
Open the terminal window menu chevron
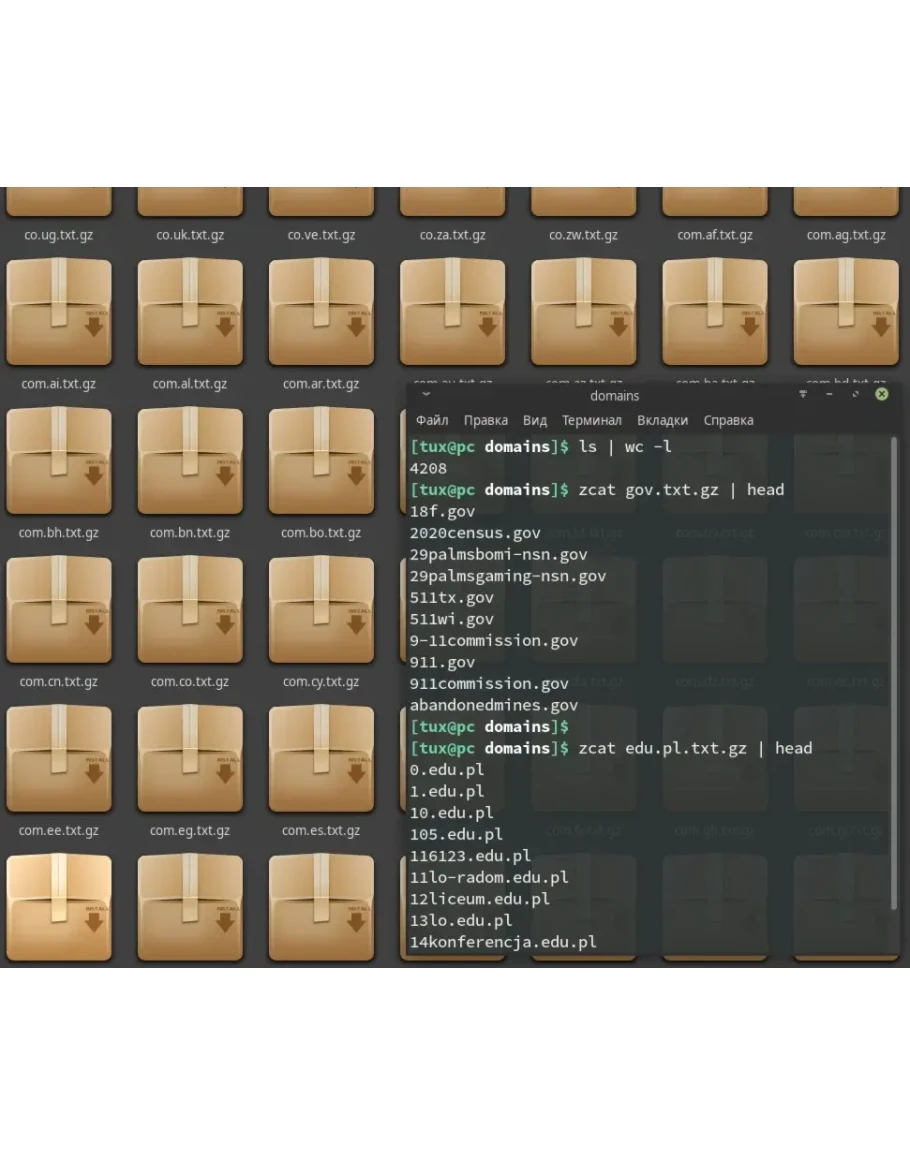(x=427, y=395)
